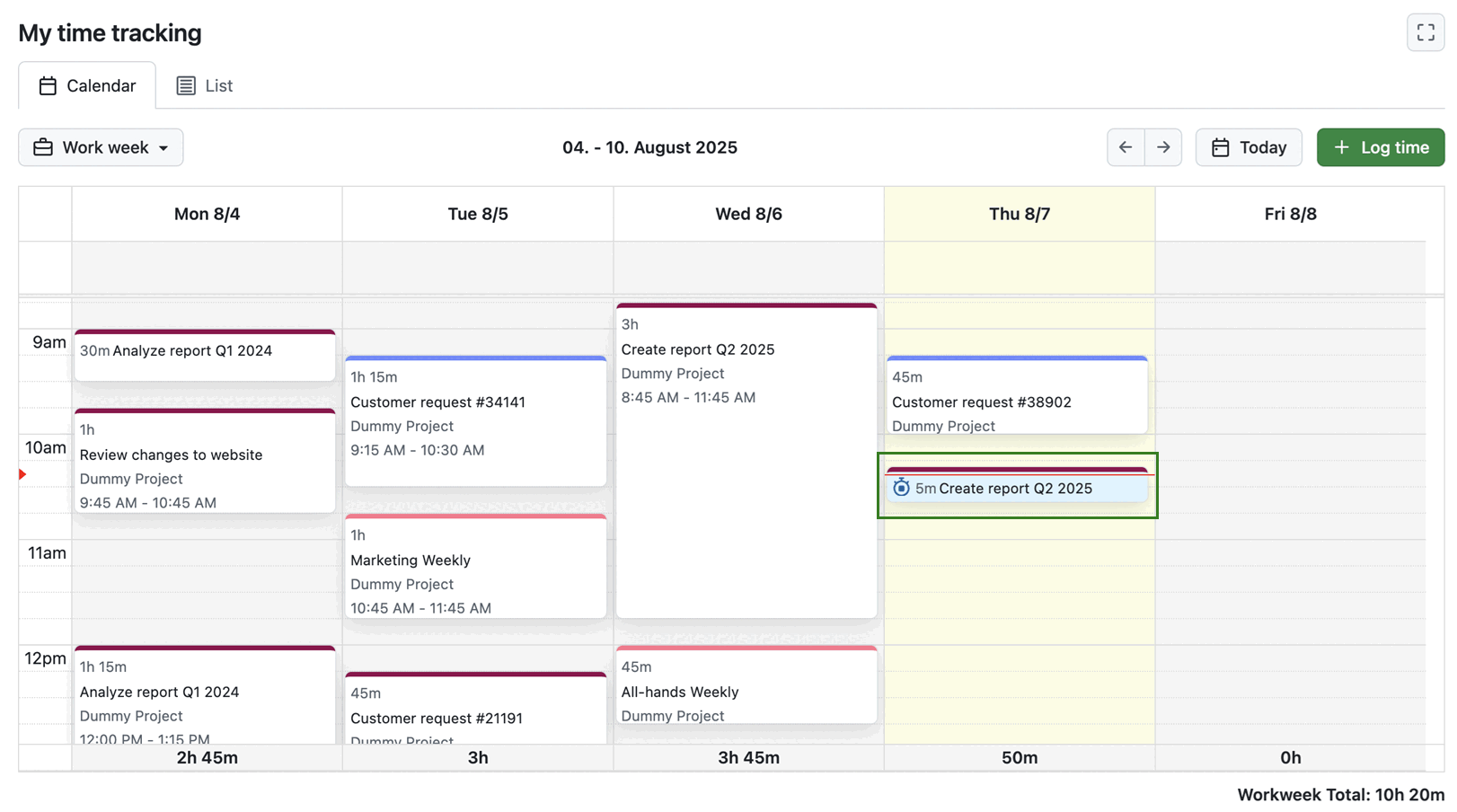The width and height of the screenshot is (1457, 812).
Task: Click the right arrow to view next week
Action: (1163, 146)
